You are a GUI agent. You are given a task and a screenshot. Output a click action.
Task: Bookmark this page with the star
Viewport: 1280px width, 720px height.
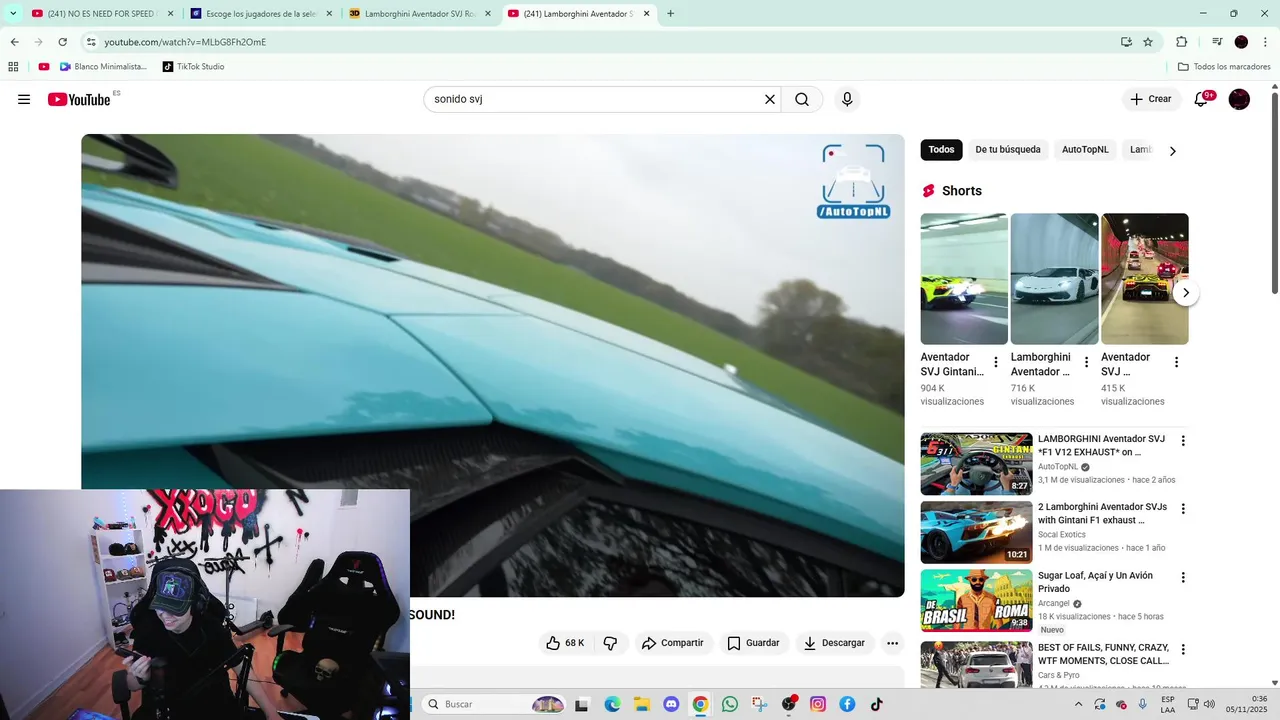tap(1148, 42)
